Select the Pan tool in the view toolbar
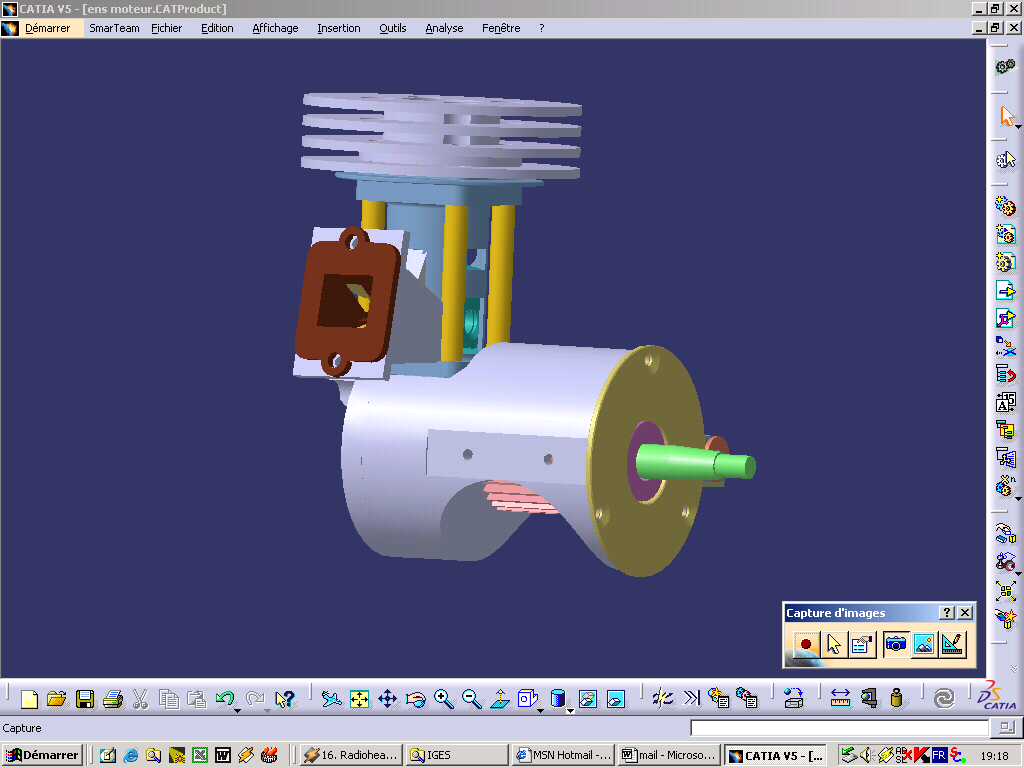Image resolution: width=1024 pixels, height=768 pixels. point(388,699)
